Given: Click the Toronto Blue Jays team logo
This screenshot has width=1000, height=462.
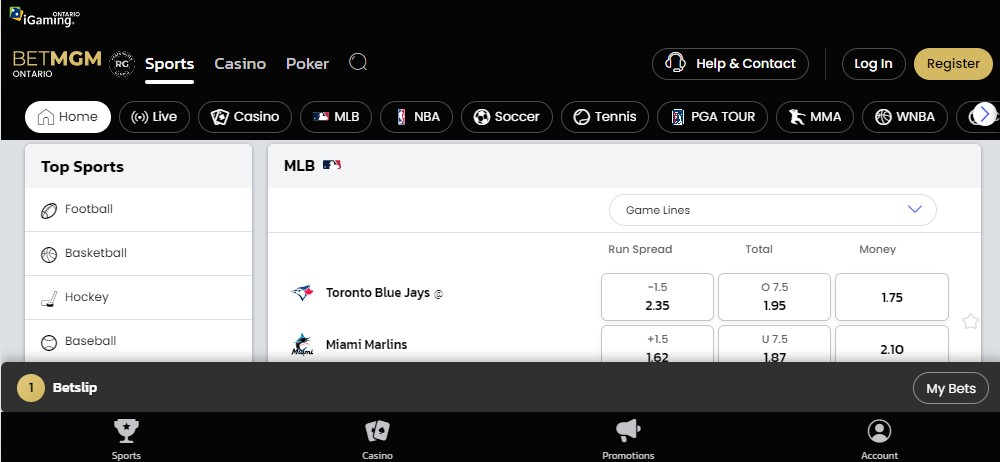Looking at the screenshot, I should [302, 293].
